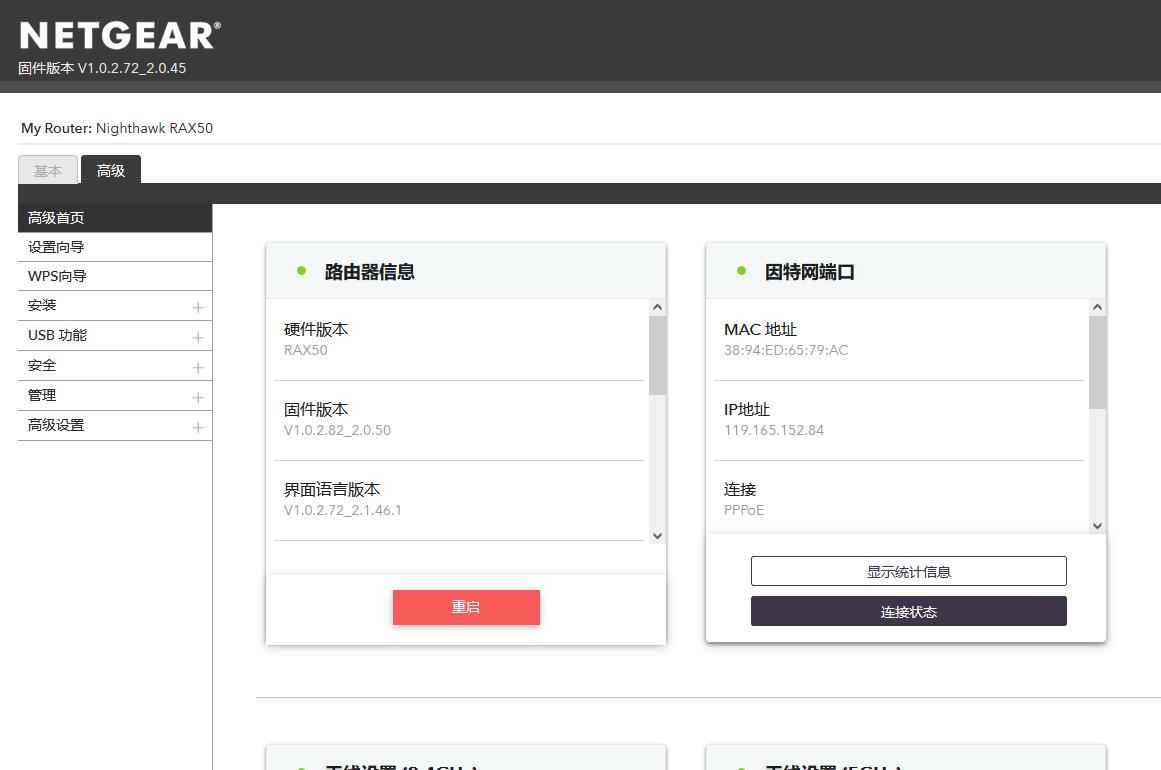Image resolution: width=1161 pixels, height=770 pixels.
Task: Click the NETGEAR logo
Action: pyautogui.click(x=120, y=36)
